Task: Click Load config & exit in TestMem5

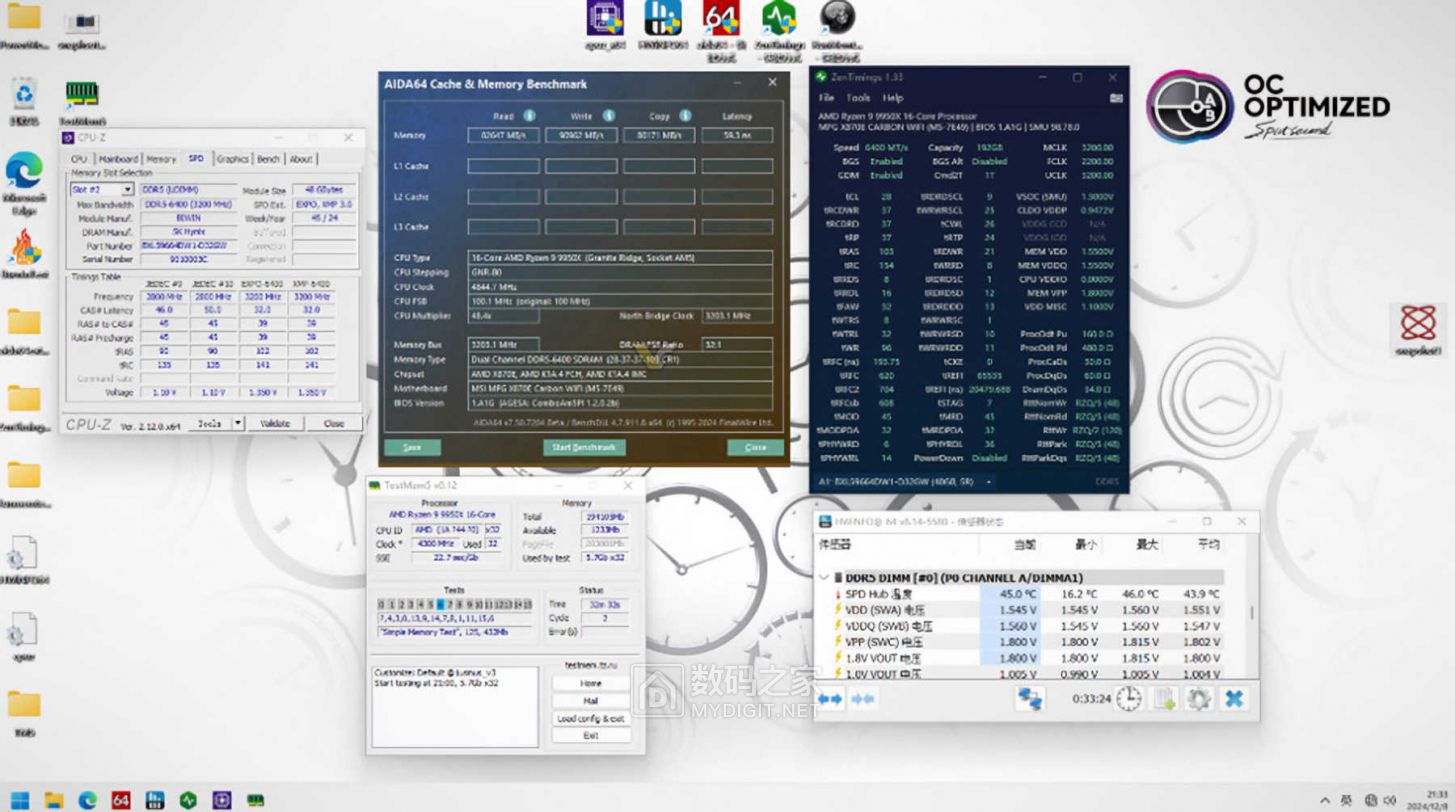Action: point(590,718)
